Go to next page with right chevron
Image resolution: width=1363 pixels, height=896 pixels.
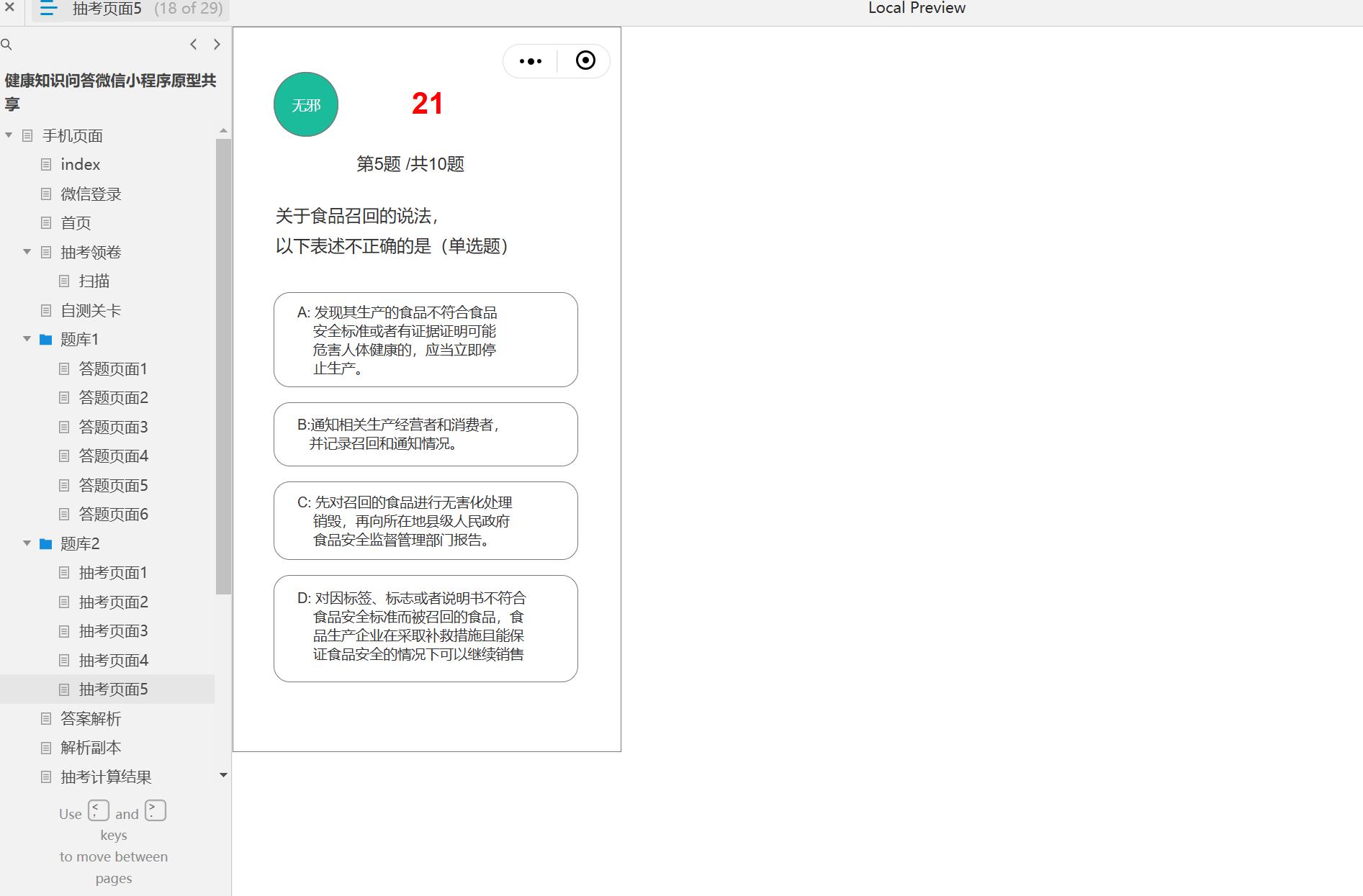[x=217, y=45]
